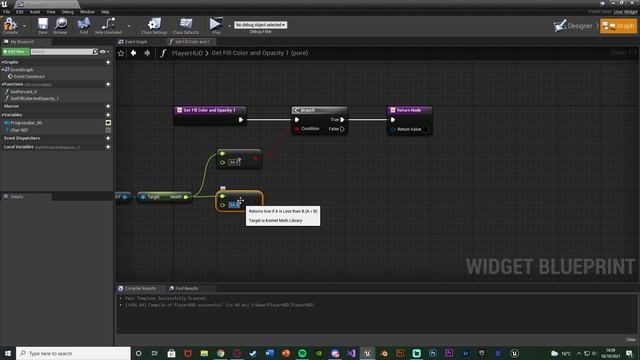
Task: Click Branch Condition input pin
Action: 297,129
